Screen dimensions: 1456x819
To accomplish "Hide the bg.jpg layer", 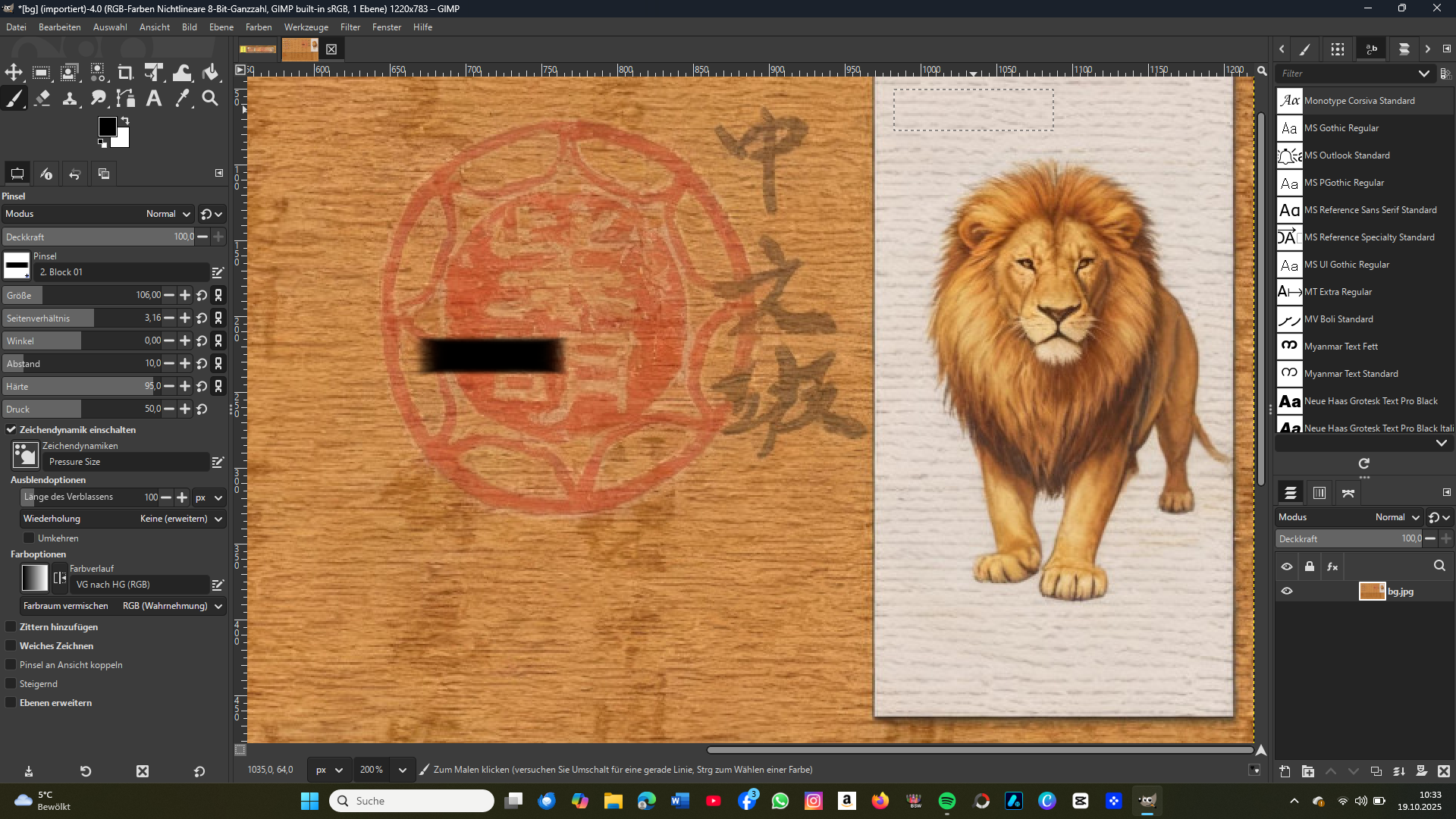I will (1287, 591).
